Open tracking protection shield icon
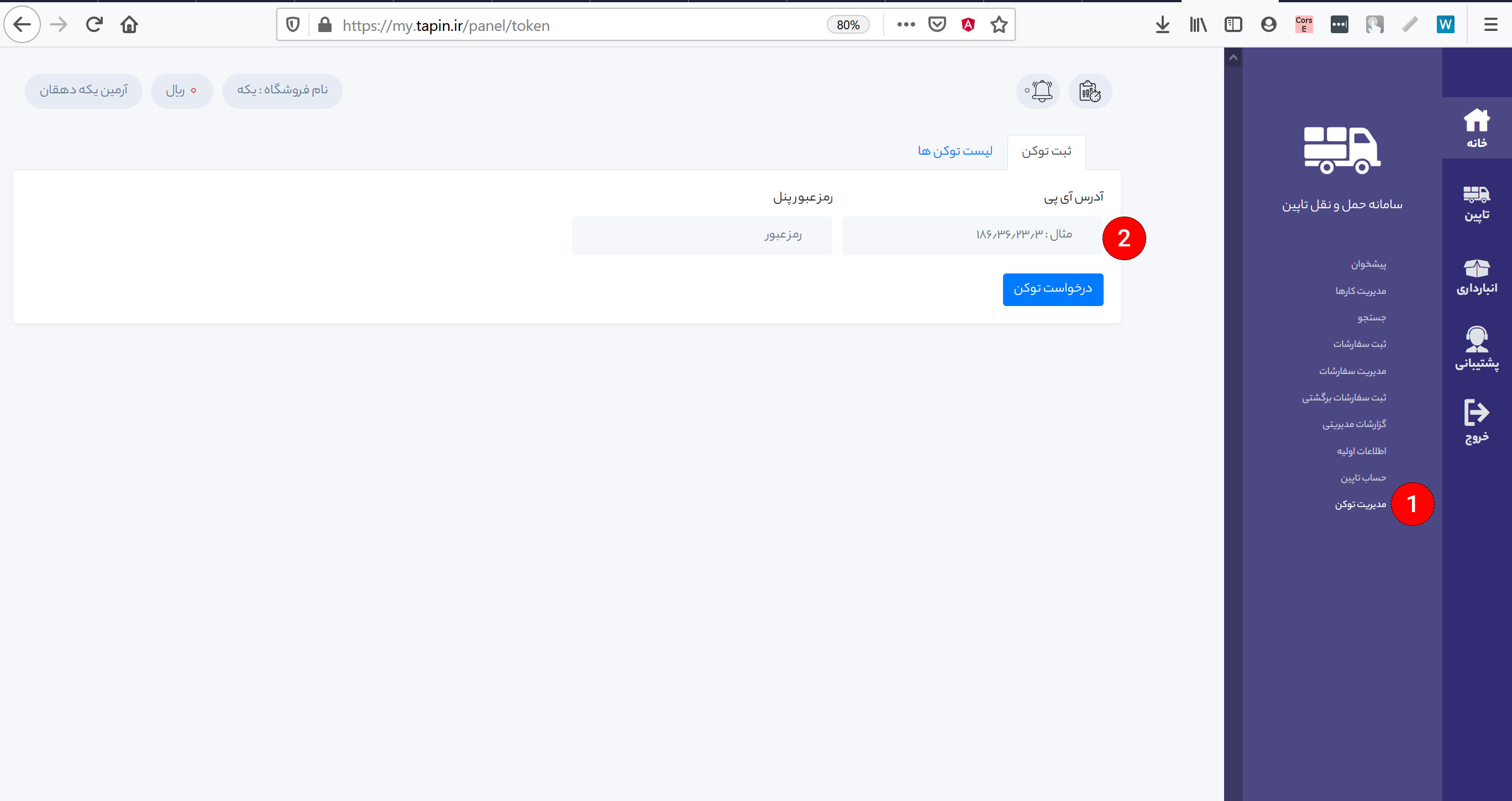 [293, 25]
